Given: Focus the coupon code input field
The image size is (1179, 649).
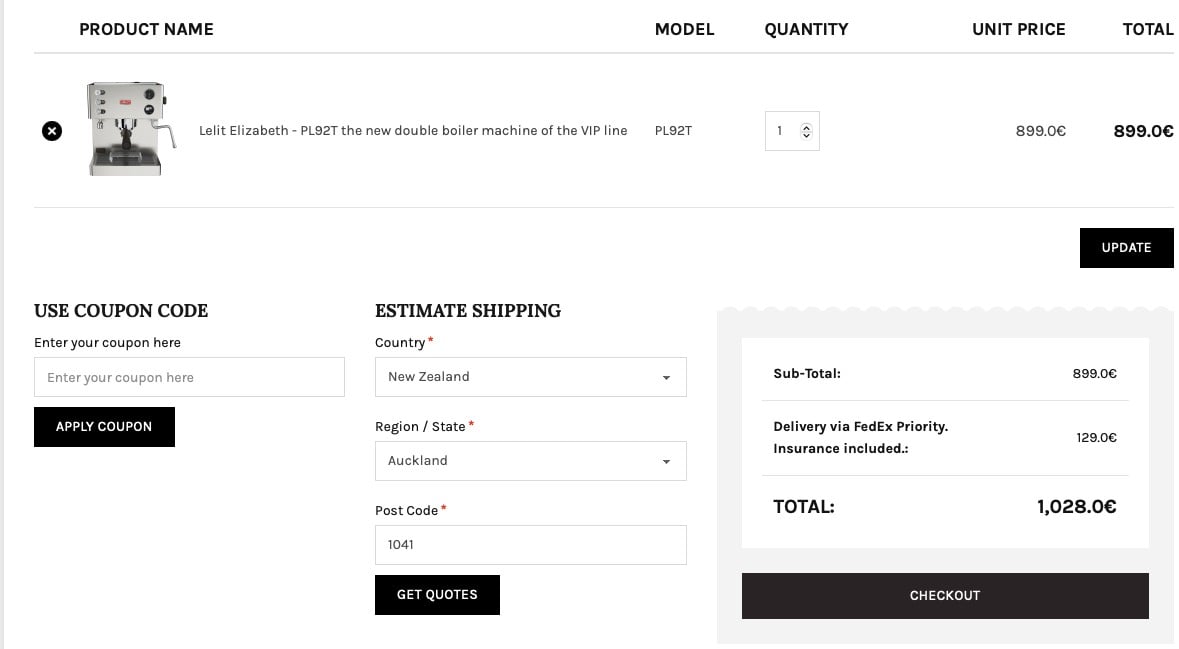Looking at the screenshot, I should pos(189,377).
